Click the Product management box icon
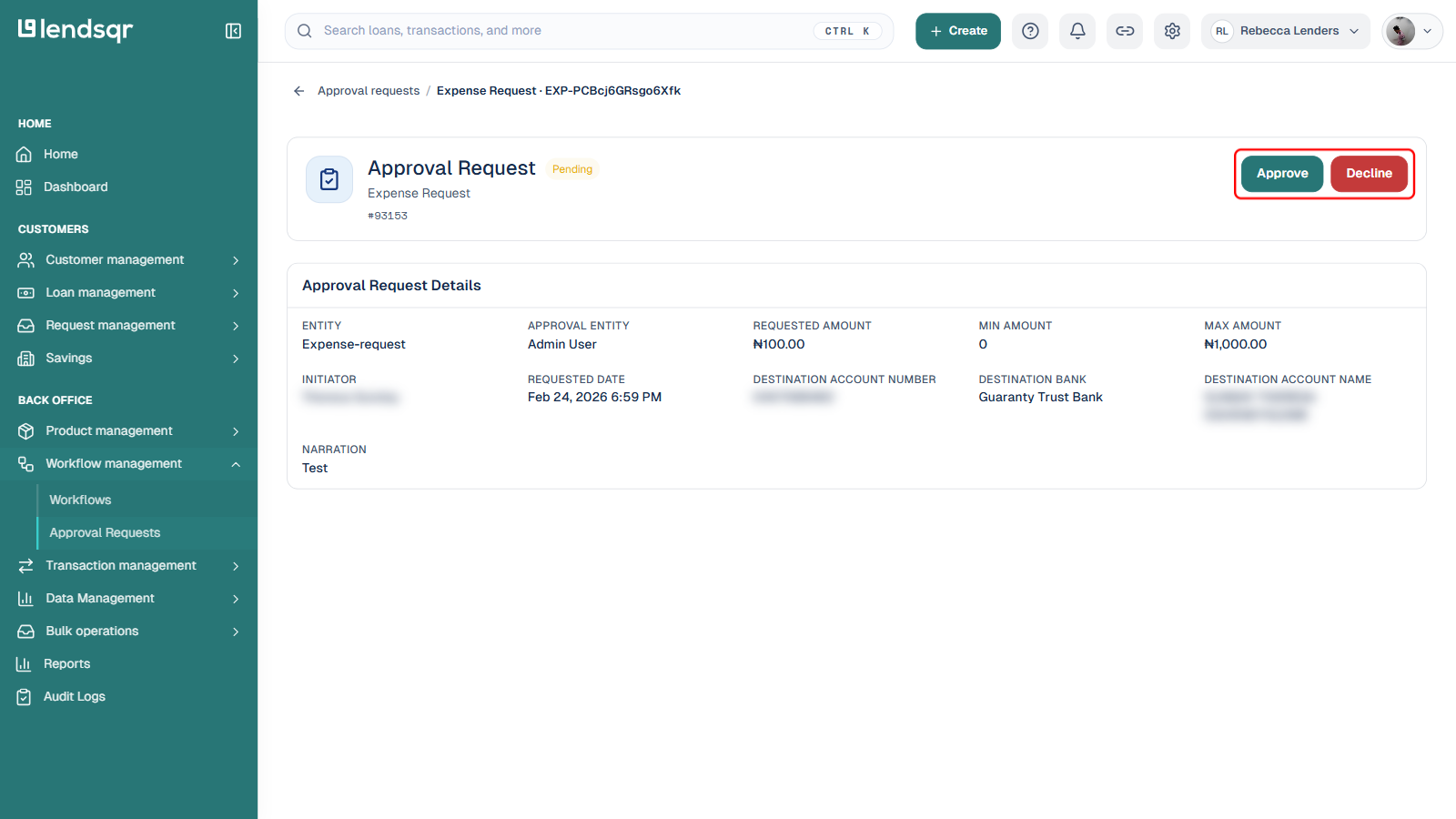 pyautogui.click(x=25, y=431)
